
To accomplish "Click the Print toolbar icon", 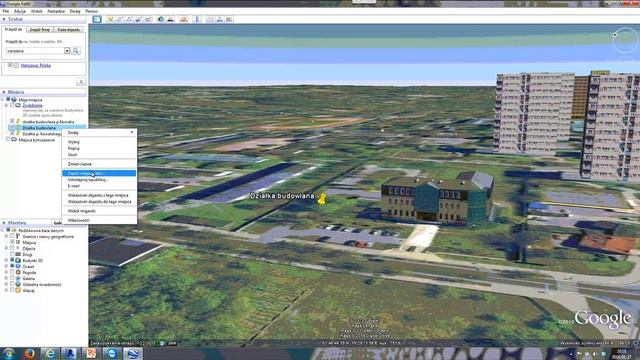I will [220, 19].
